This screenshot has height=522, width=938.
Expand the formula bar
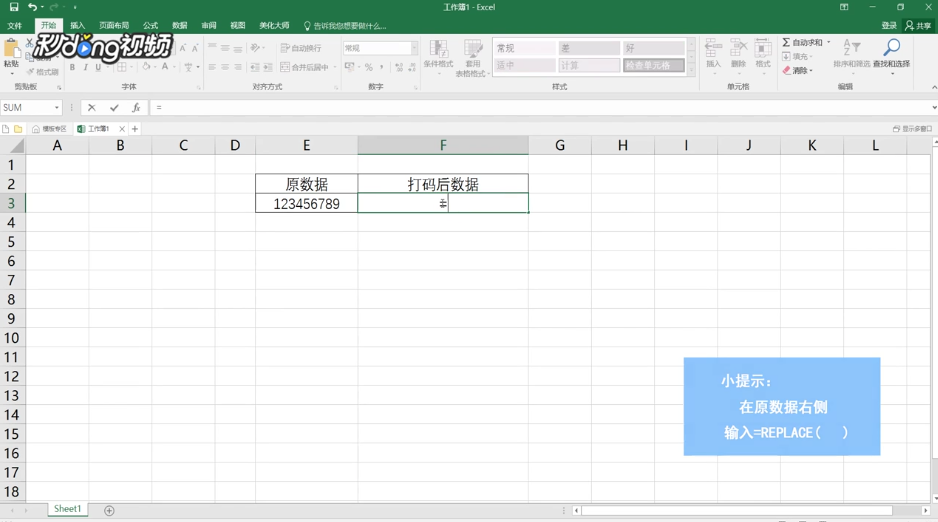click(x=934, y=108)
